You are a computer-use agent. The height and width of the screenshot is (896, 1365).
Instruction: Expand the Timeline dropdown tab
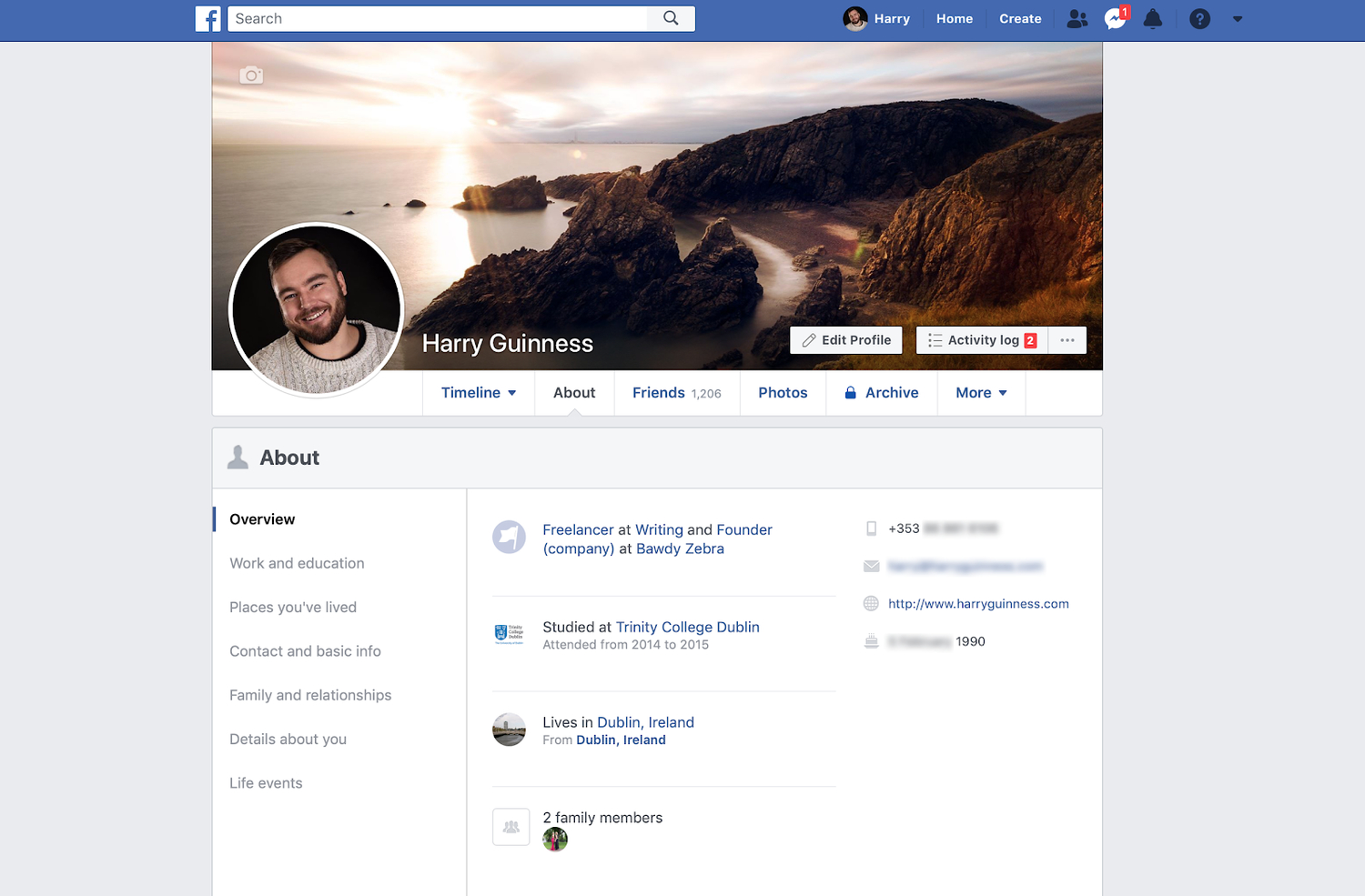(479, 393)
